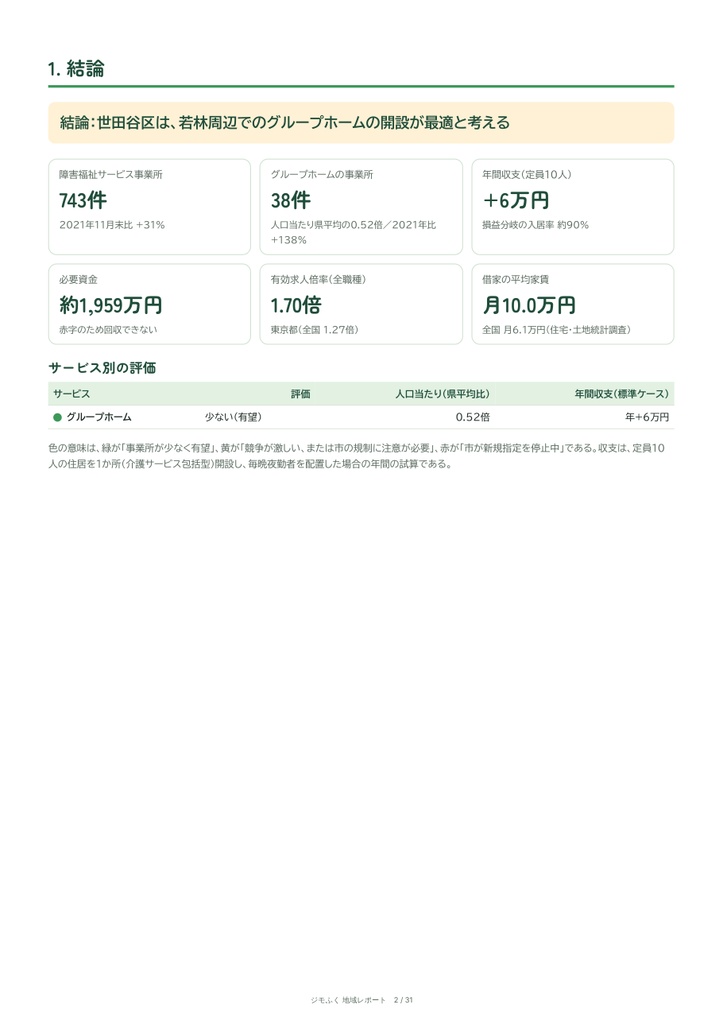
Task: Select the conclusion banner about 若林周辺
Action: [x=361, y=122]
